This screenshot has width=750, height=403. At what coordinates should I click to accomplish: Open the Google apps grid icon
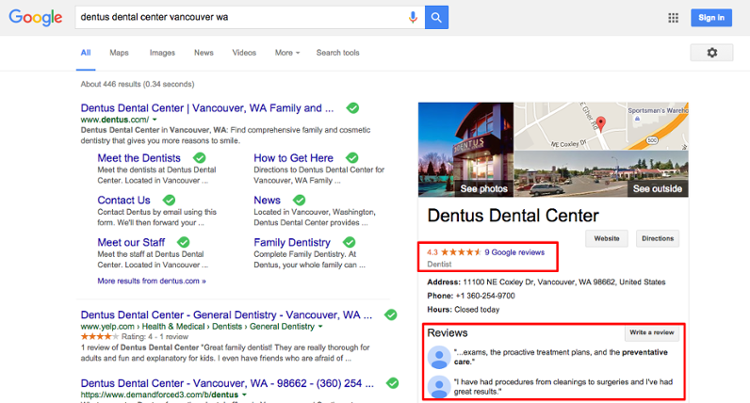click(673, 18)
